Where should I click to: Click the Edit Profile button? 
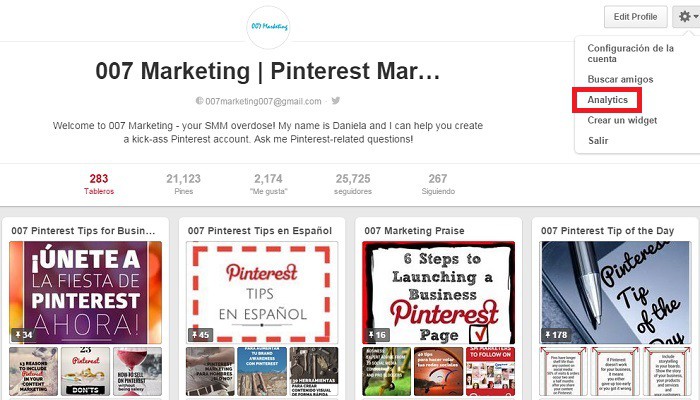pos(636,17)
